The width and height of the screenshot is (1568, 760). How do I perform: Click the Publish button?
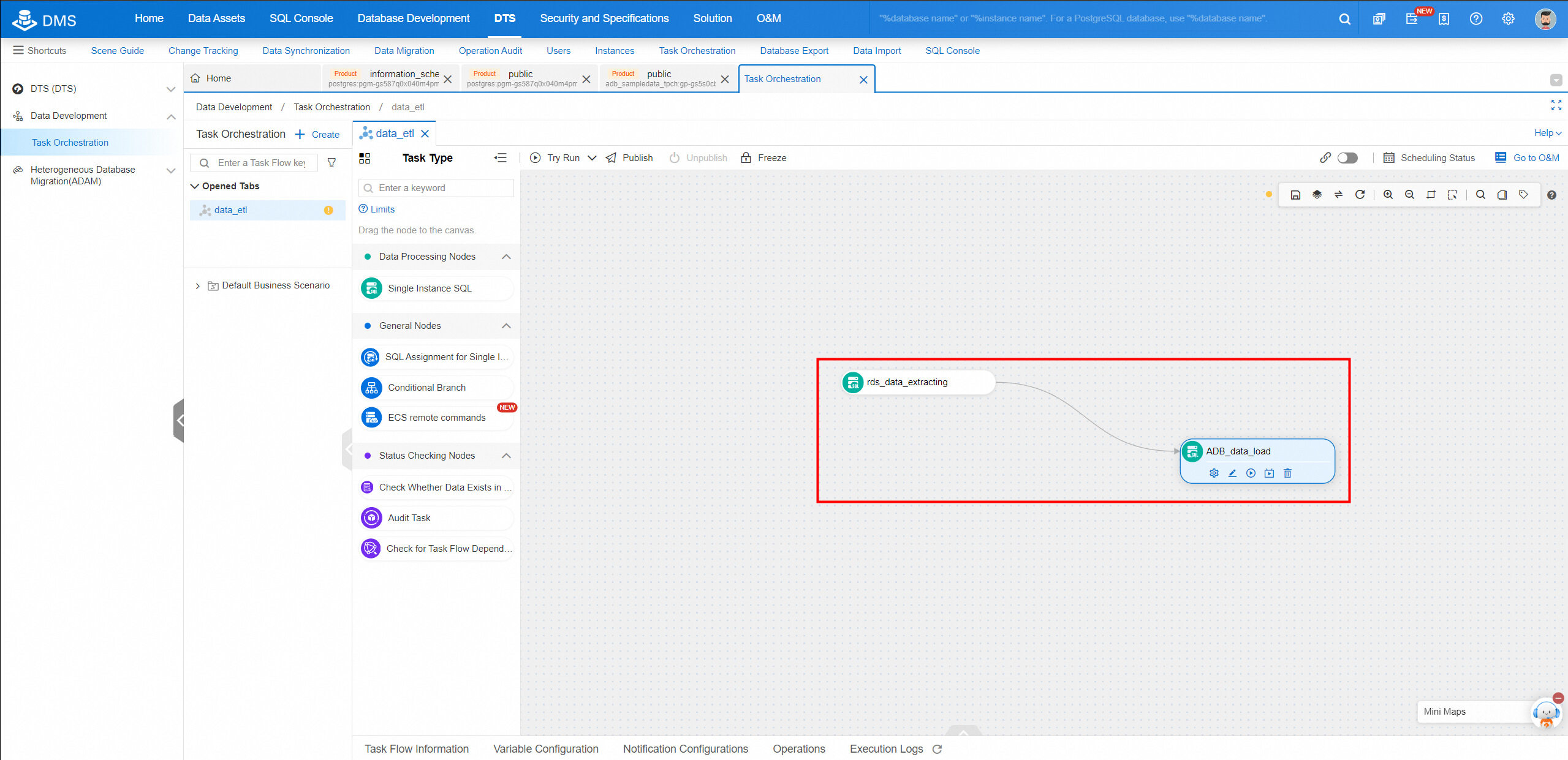(x=629, y=158)
